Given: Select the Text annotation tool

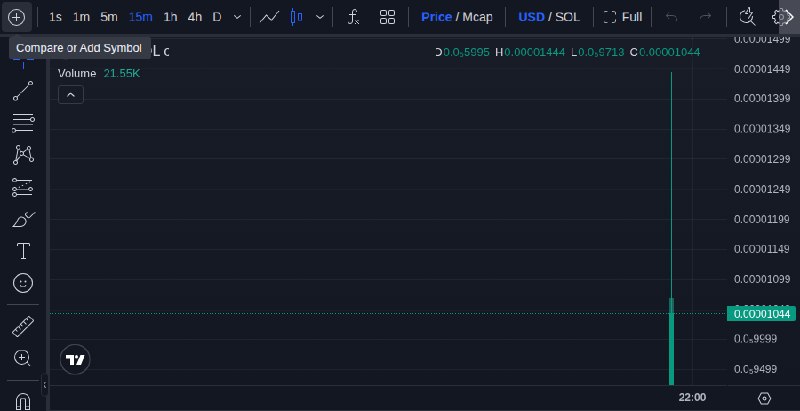Looking at the screenshot, I should 23,251.
